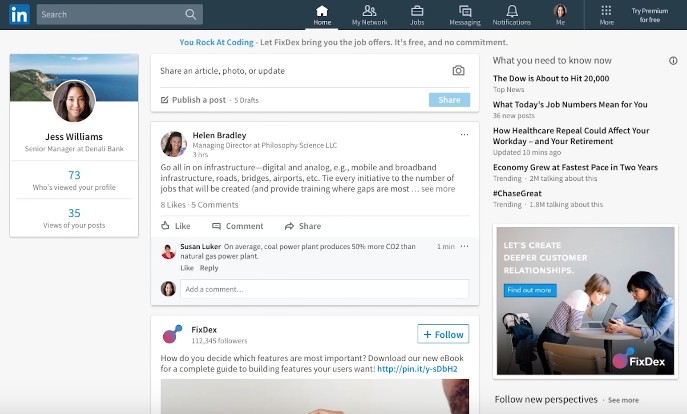This screenshot has height=414, width=687.
Task: Click the Jess Williams name
Action: click(74, 137)
